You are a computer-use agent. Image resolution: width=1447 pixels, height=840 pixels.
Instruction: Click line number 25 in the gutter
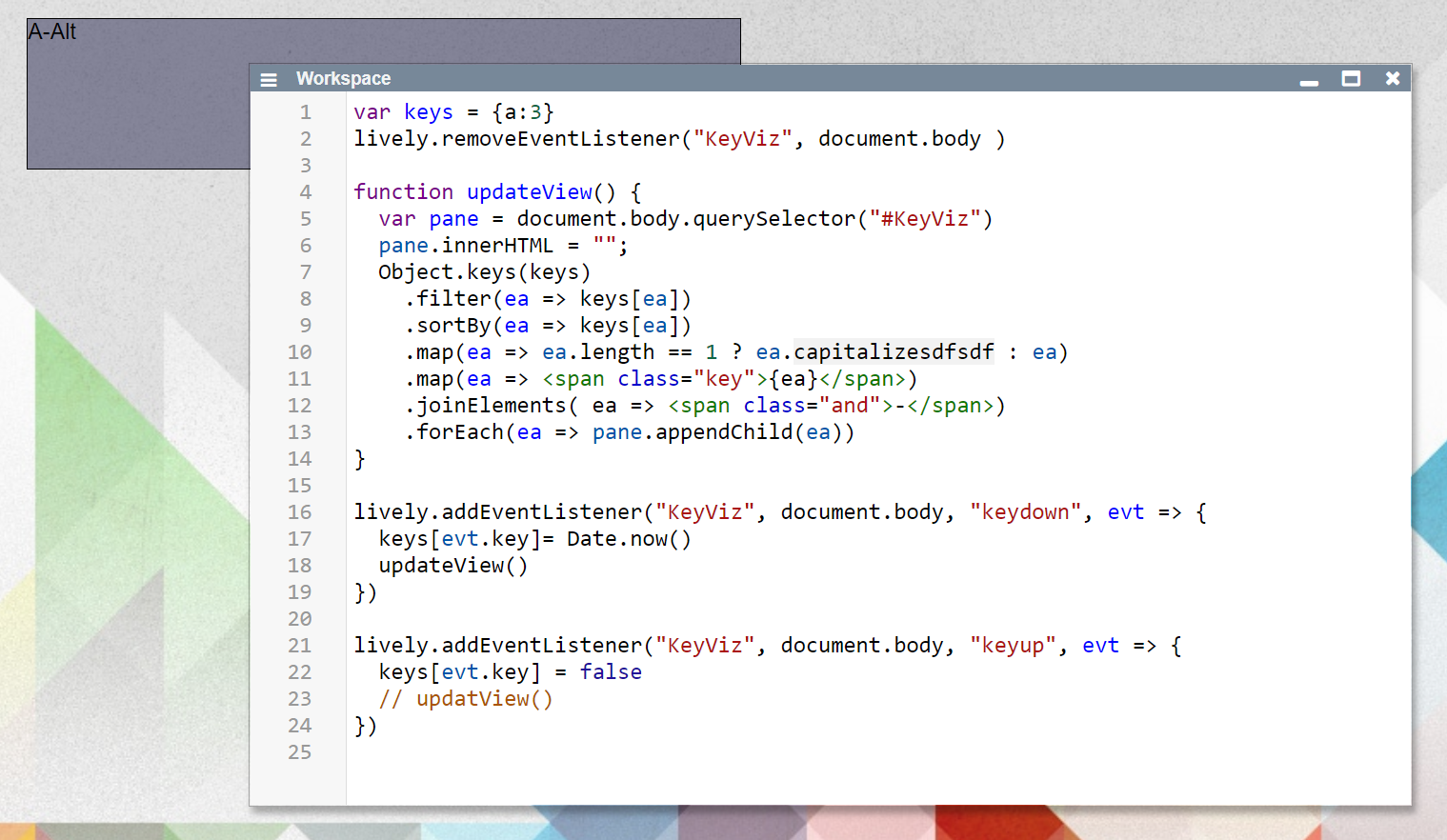pyautogui.click(x=300, y=752)
